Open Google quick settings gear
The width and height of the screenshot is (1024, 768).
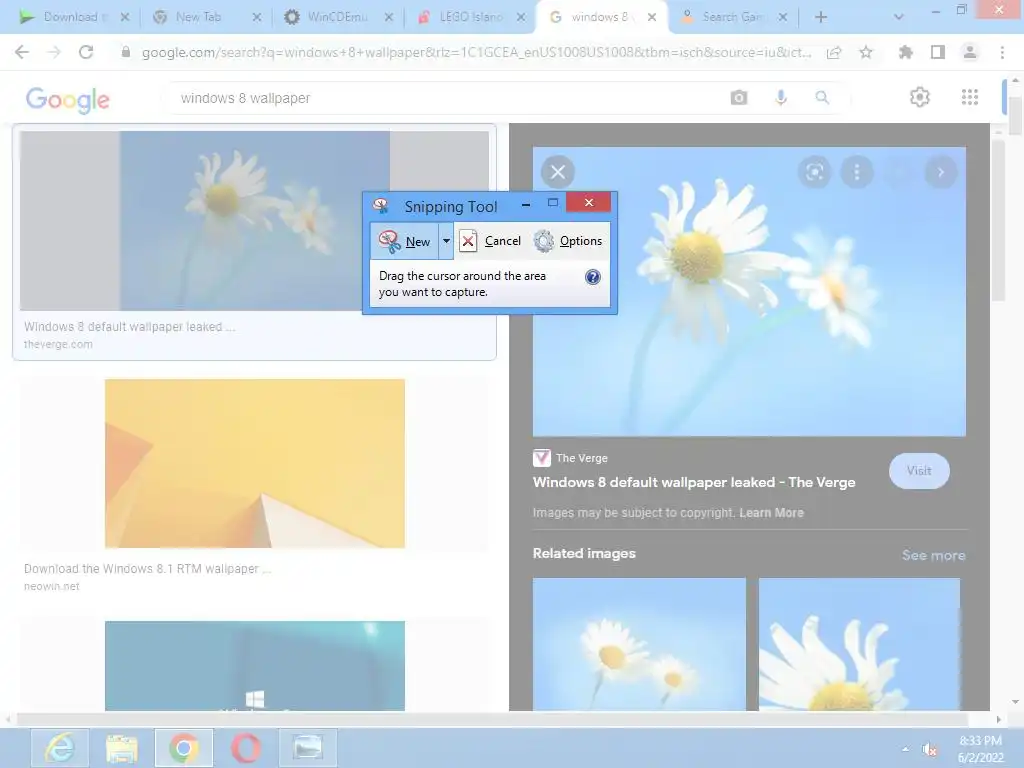pyautogui.click(x=920, y=97)
